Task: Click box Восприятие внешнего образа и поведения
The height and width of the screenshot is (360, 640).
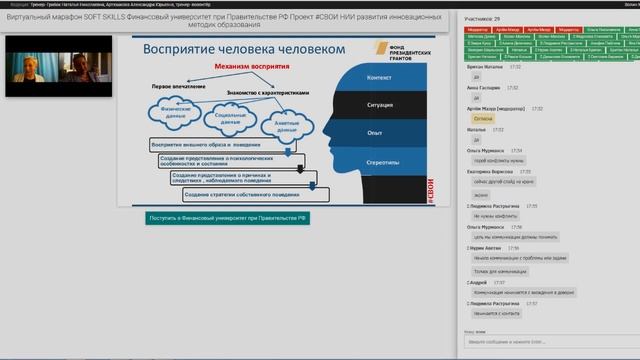Action: pos(223,145)
